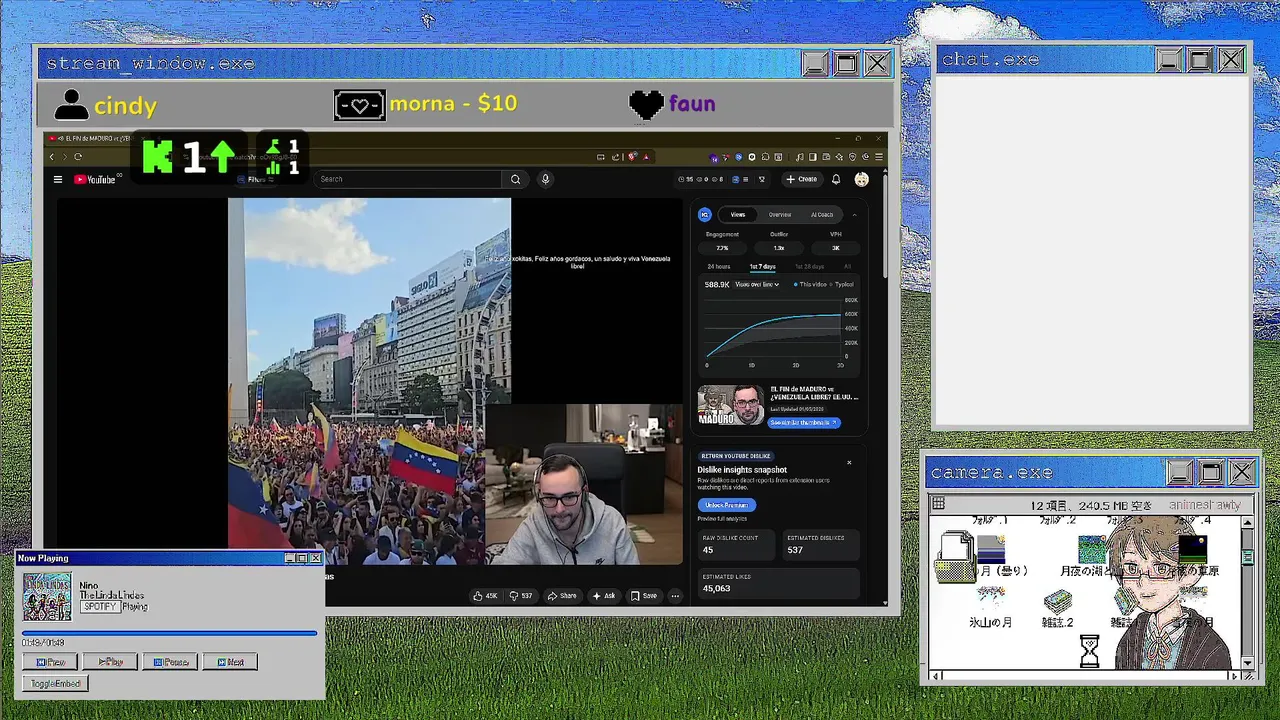The height and width of the screenshot is (720, 1280).
Task: Open the YouTube hamburger menu
Action: 58,179
